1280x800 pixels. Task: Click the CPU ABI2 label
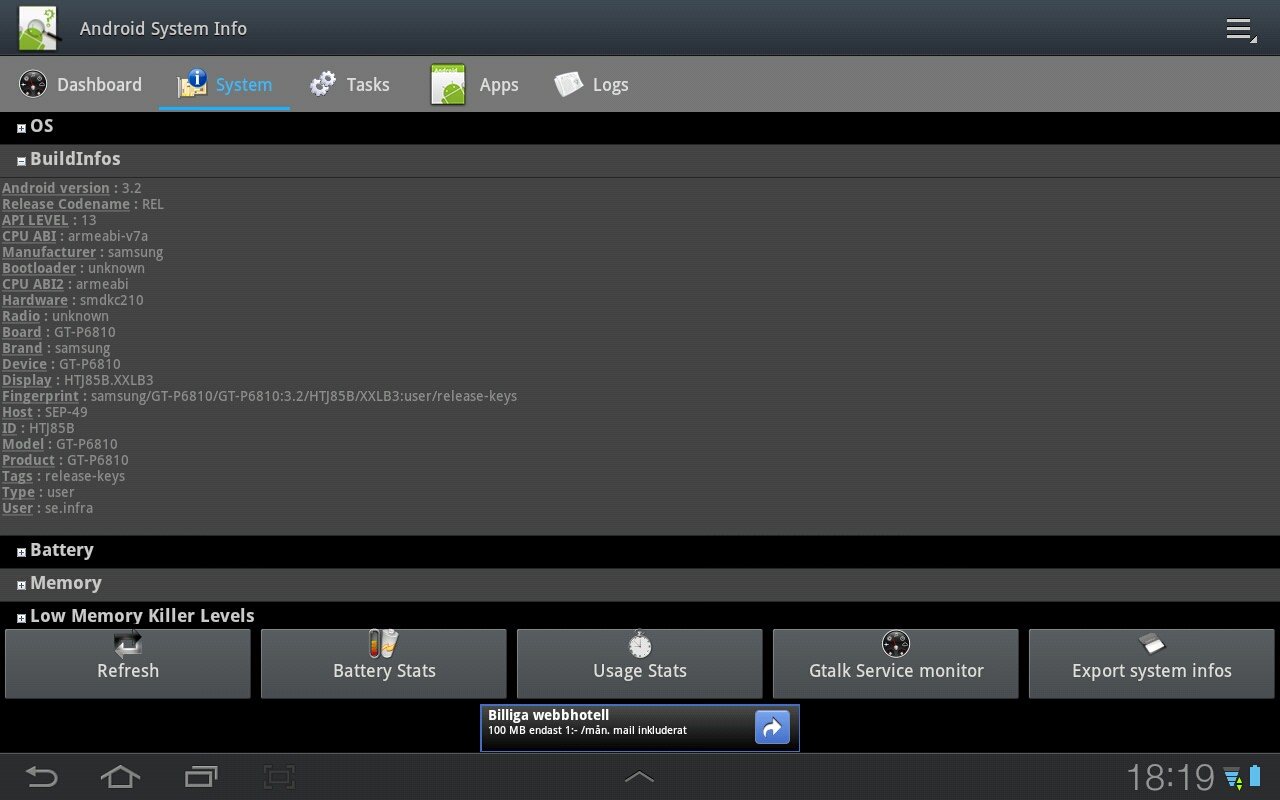(x=33, y=284)
